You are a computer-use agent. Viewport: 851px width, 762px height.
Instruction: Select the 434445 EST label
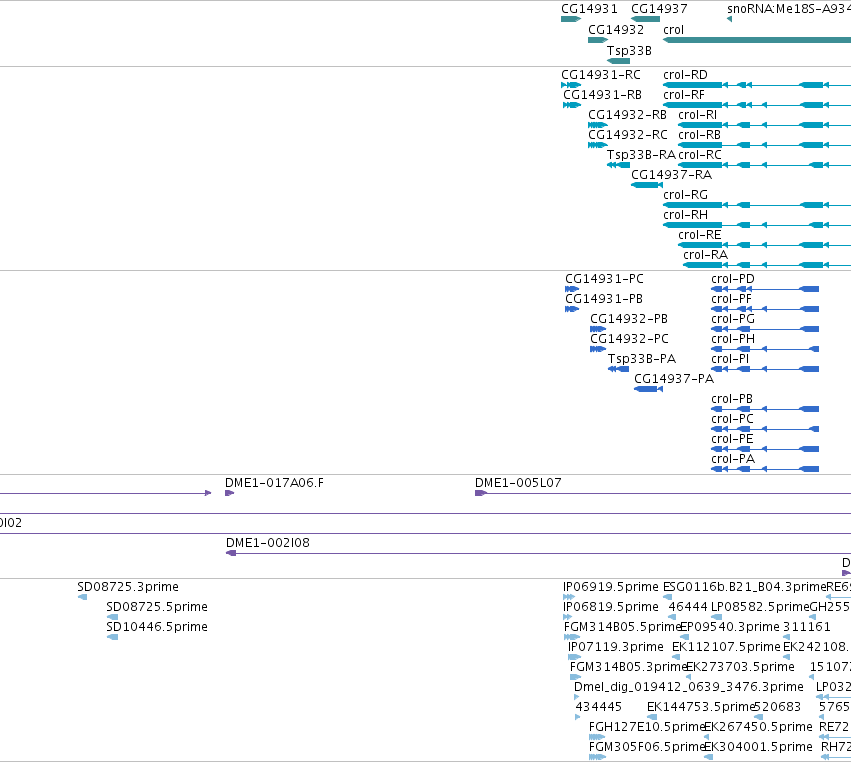point(599,707)
